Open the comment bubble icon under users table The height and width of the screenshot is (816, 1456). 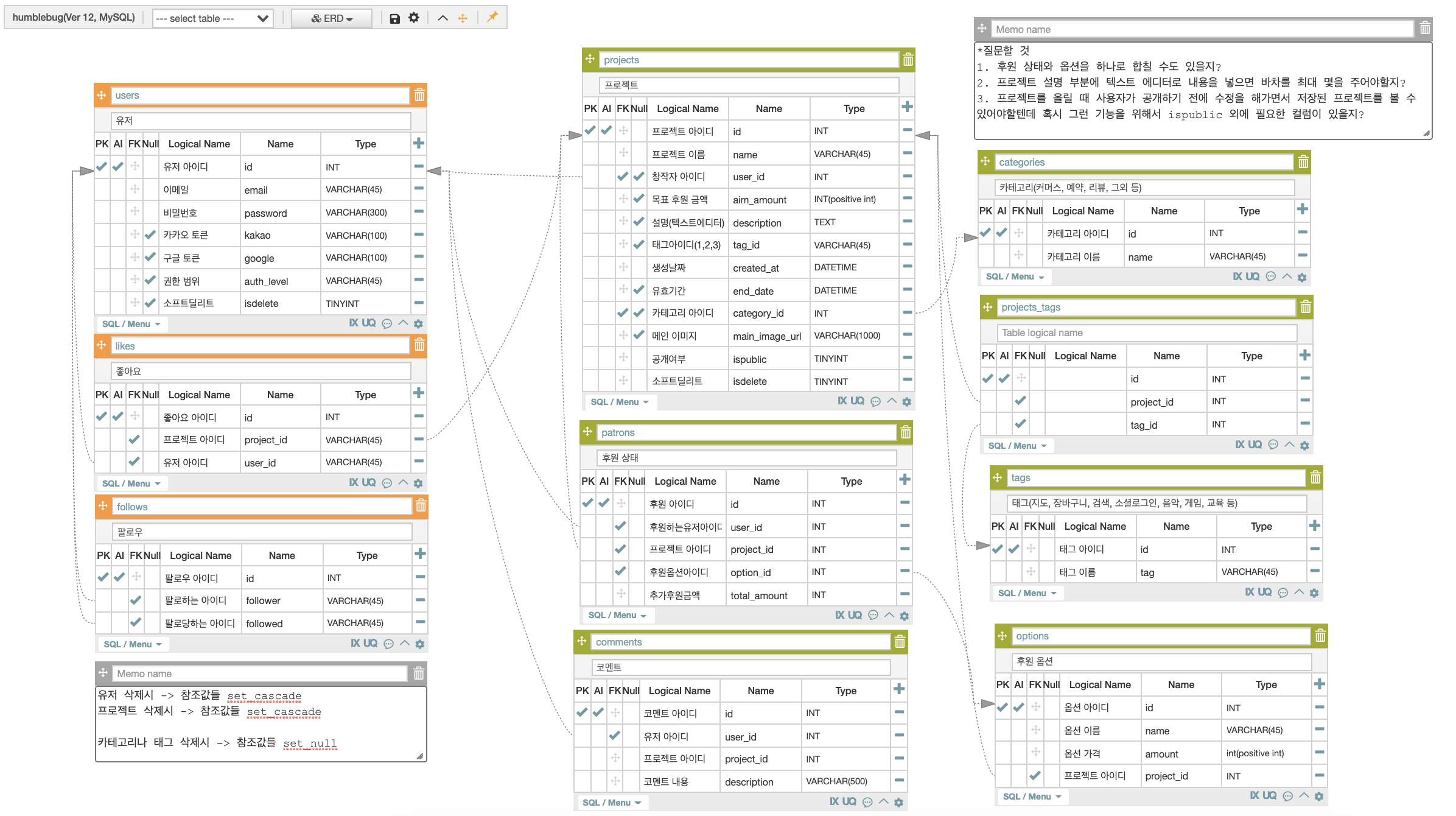pos(387,324)
